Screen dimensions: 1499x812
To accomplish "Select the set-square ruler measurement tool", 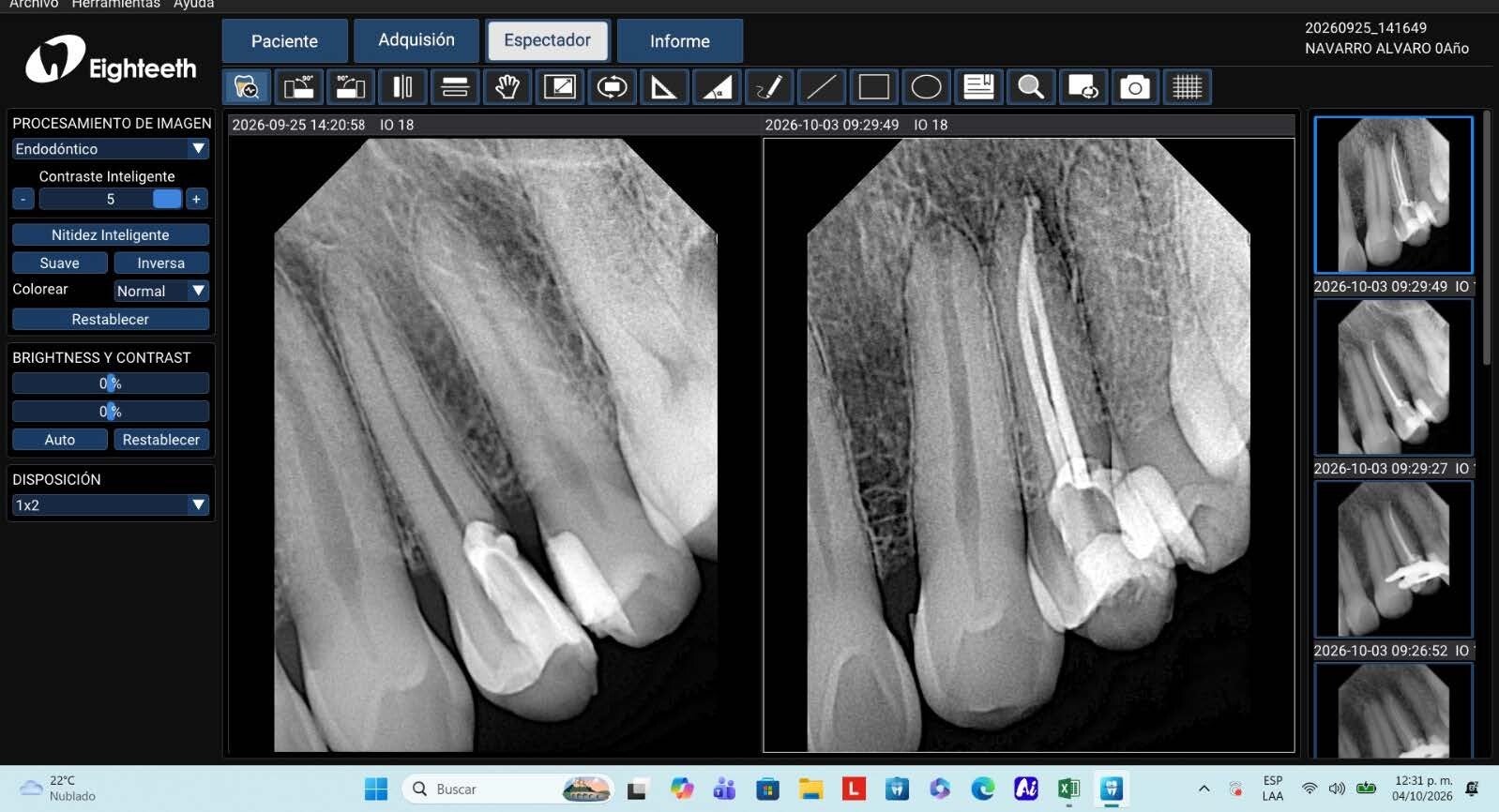I will (x=664, y=87).
